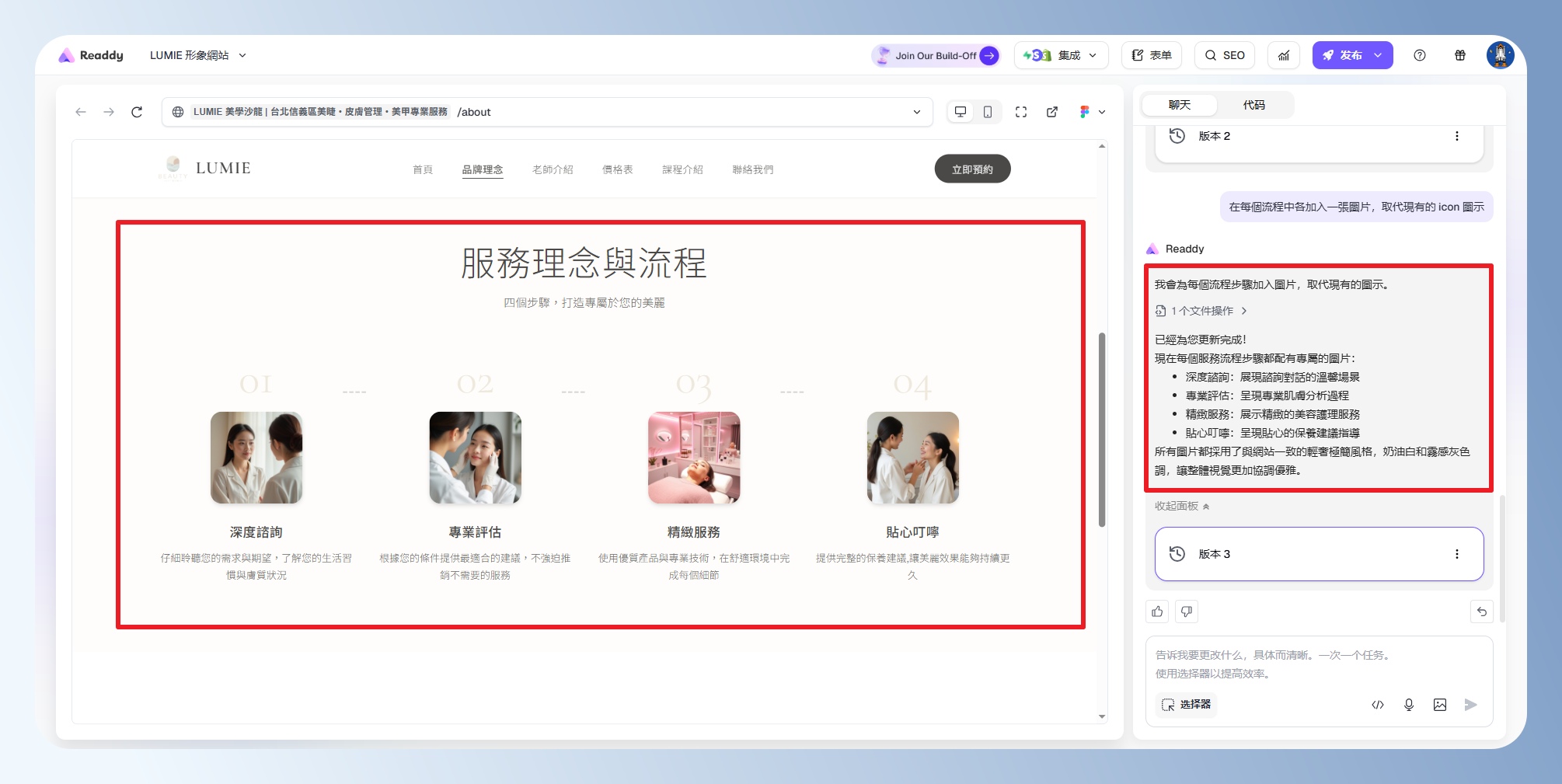Click the analytics chart icon
Image resolution: width=1562 pixels, height=784 pixels.
pyautogui.click(x=1284, y=55)
